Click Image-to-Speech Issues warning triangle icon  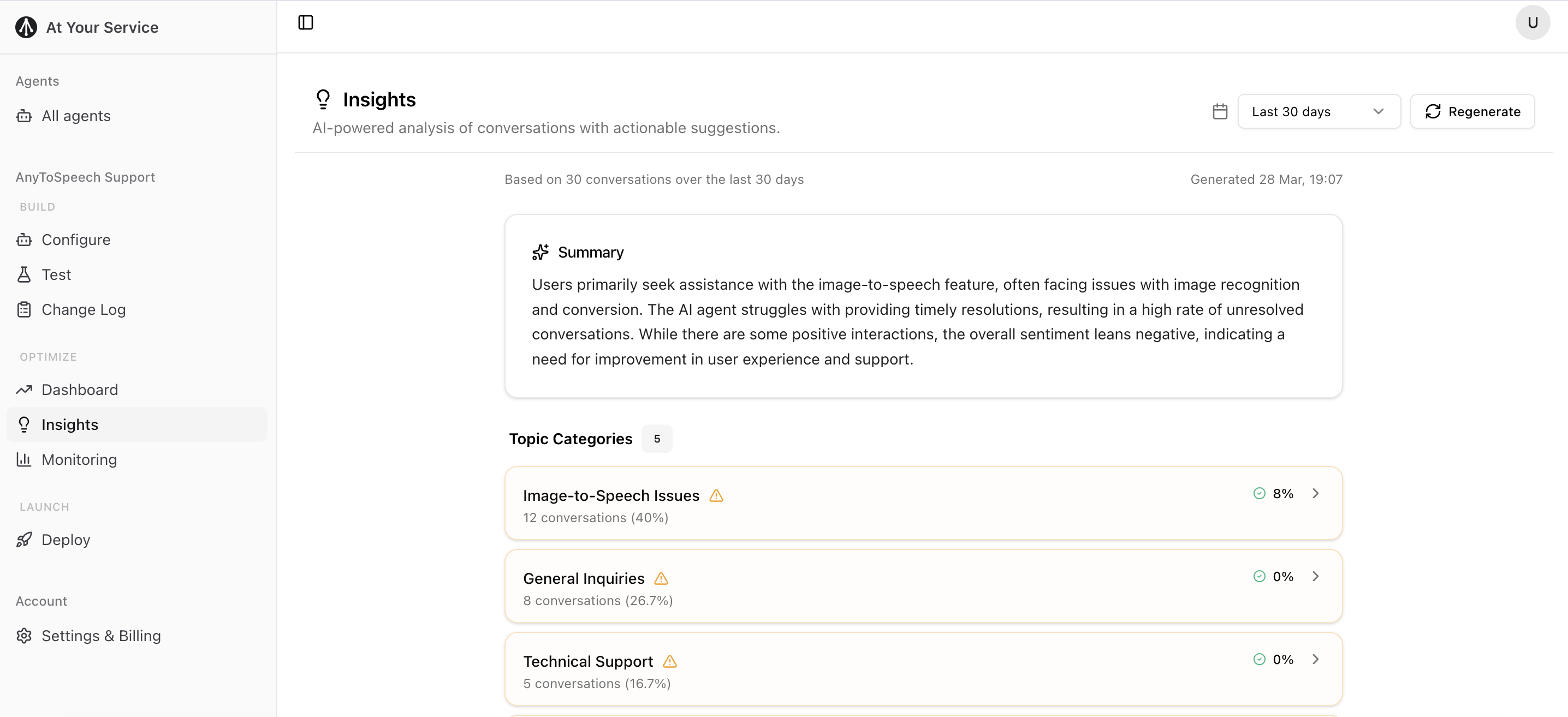point(716,495)
